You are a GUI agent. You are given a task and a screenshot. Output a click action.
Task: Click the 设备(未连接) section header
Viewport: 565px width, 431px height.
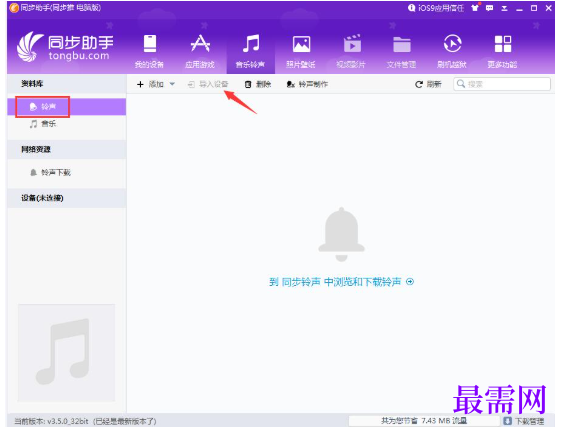pos(67,198)
